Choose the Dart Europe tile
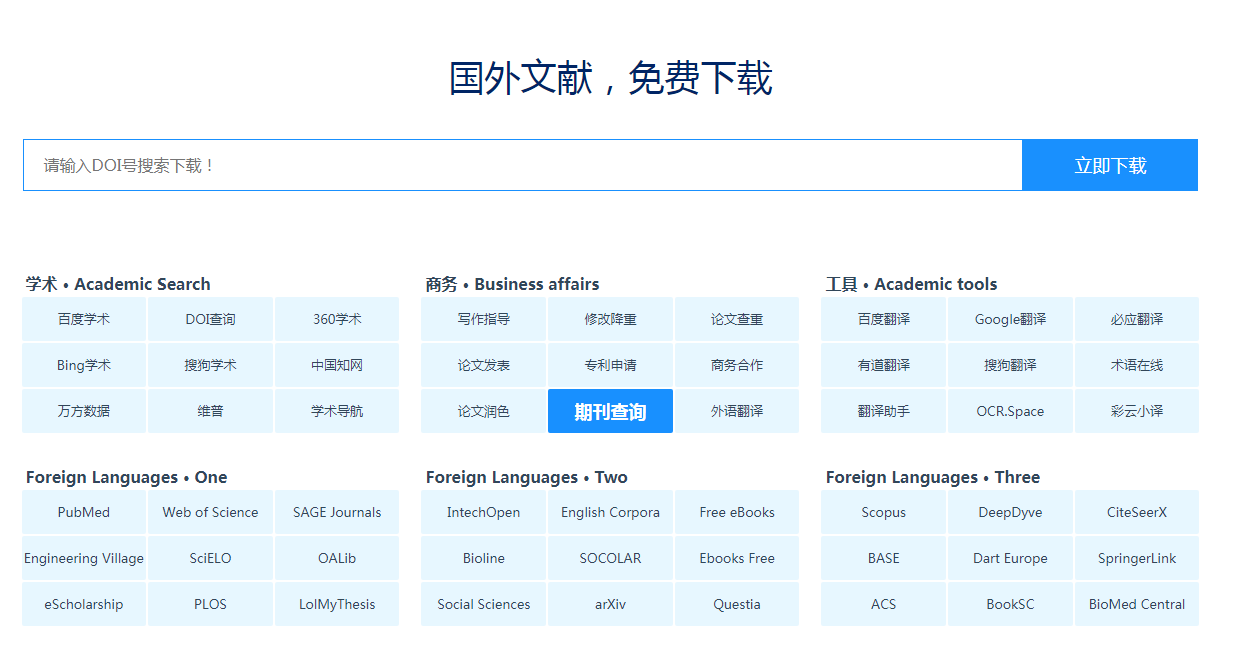Viewport: 1234px width, 654px height. click(1010, 558)
